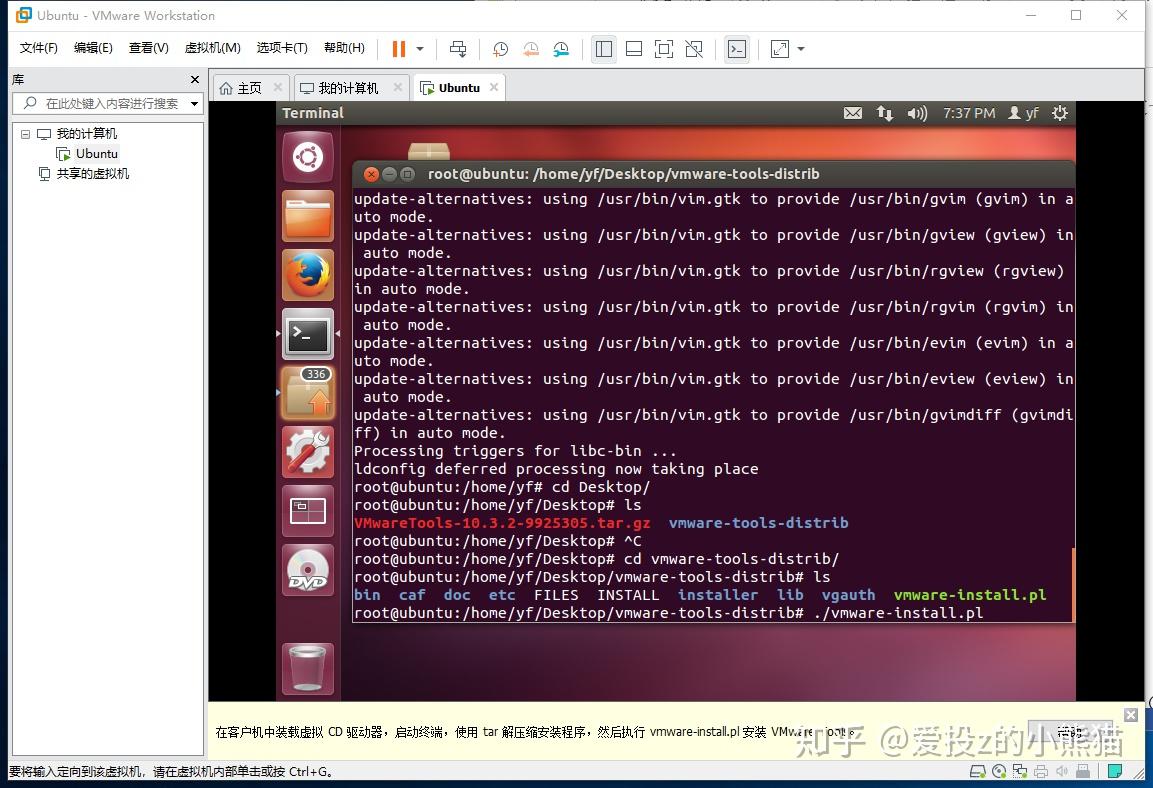
Task: Close the Ubuntu tab
Action: (x=493, y=87)
